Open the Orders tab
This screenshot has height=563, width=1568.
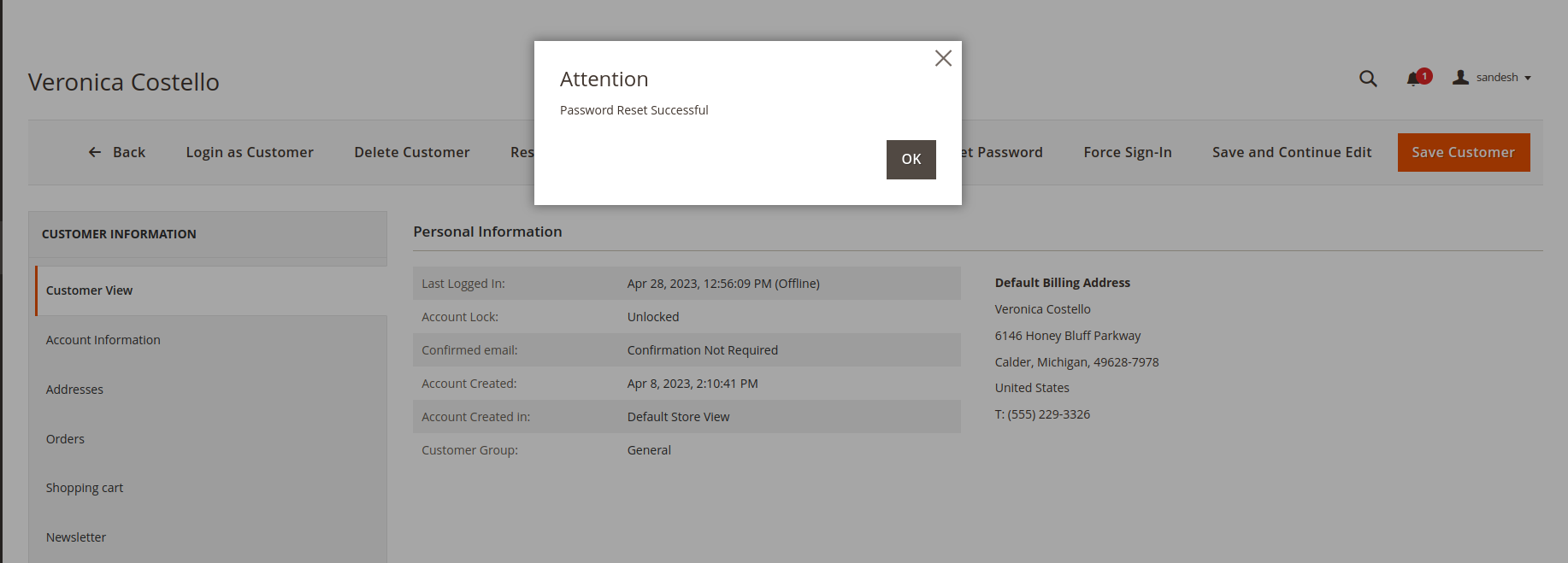65,439
